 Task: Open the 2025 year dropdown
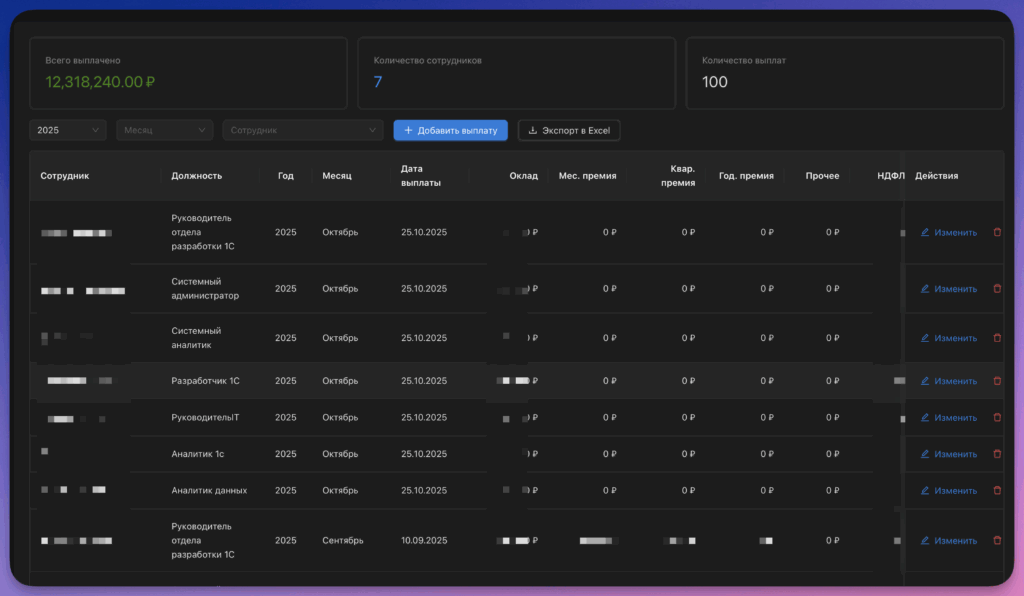pyautogui.click(x=68, y=130)
